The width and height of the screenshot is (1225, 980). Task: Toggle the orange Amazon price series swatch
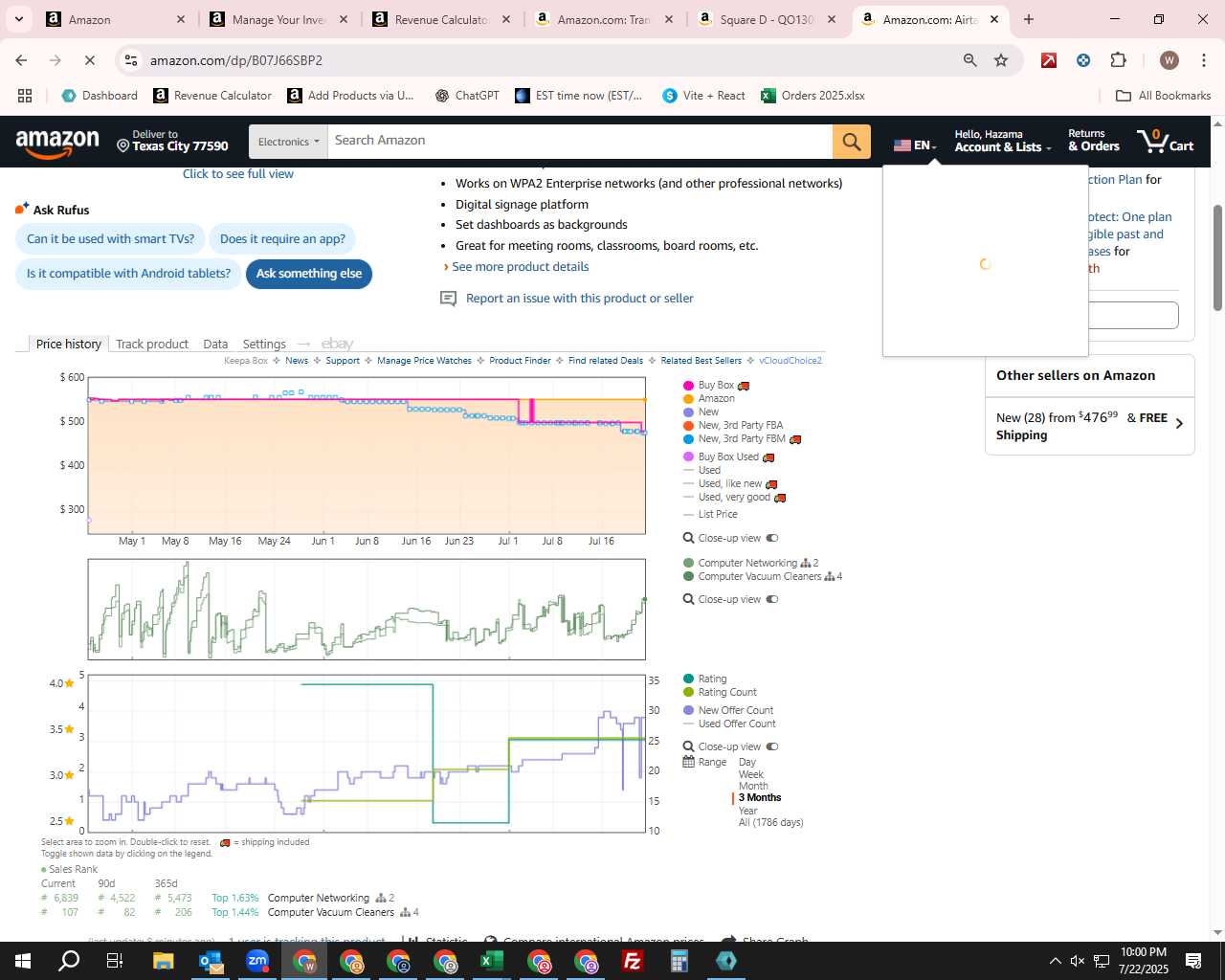point(688,398)
